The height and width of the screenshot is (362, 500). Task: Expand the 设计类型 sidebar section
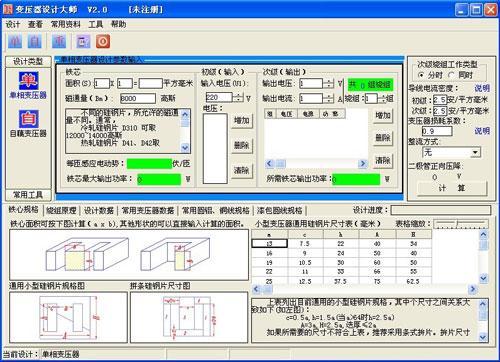point(28,62)
